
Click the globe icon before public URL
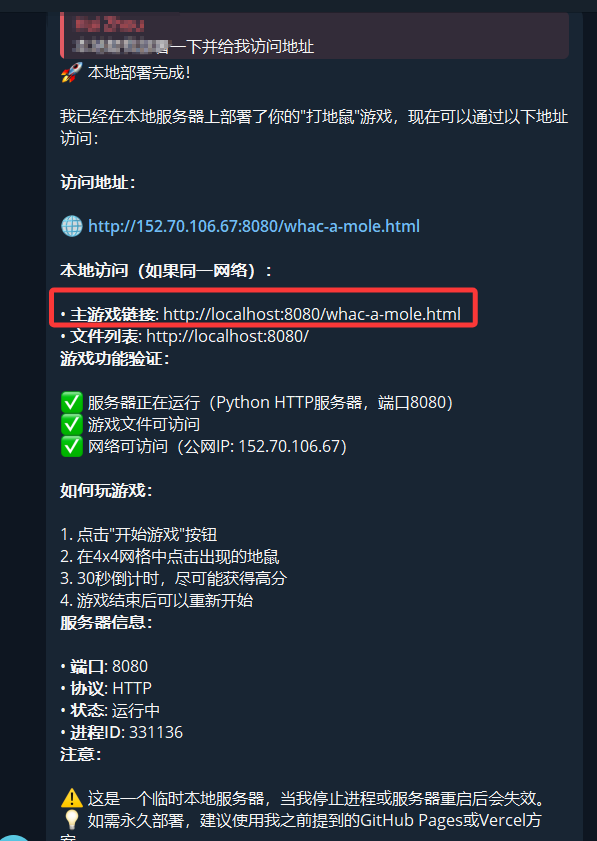pyautogui.click(x=71, y=226)
